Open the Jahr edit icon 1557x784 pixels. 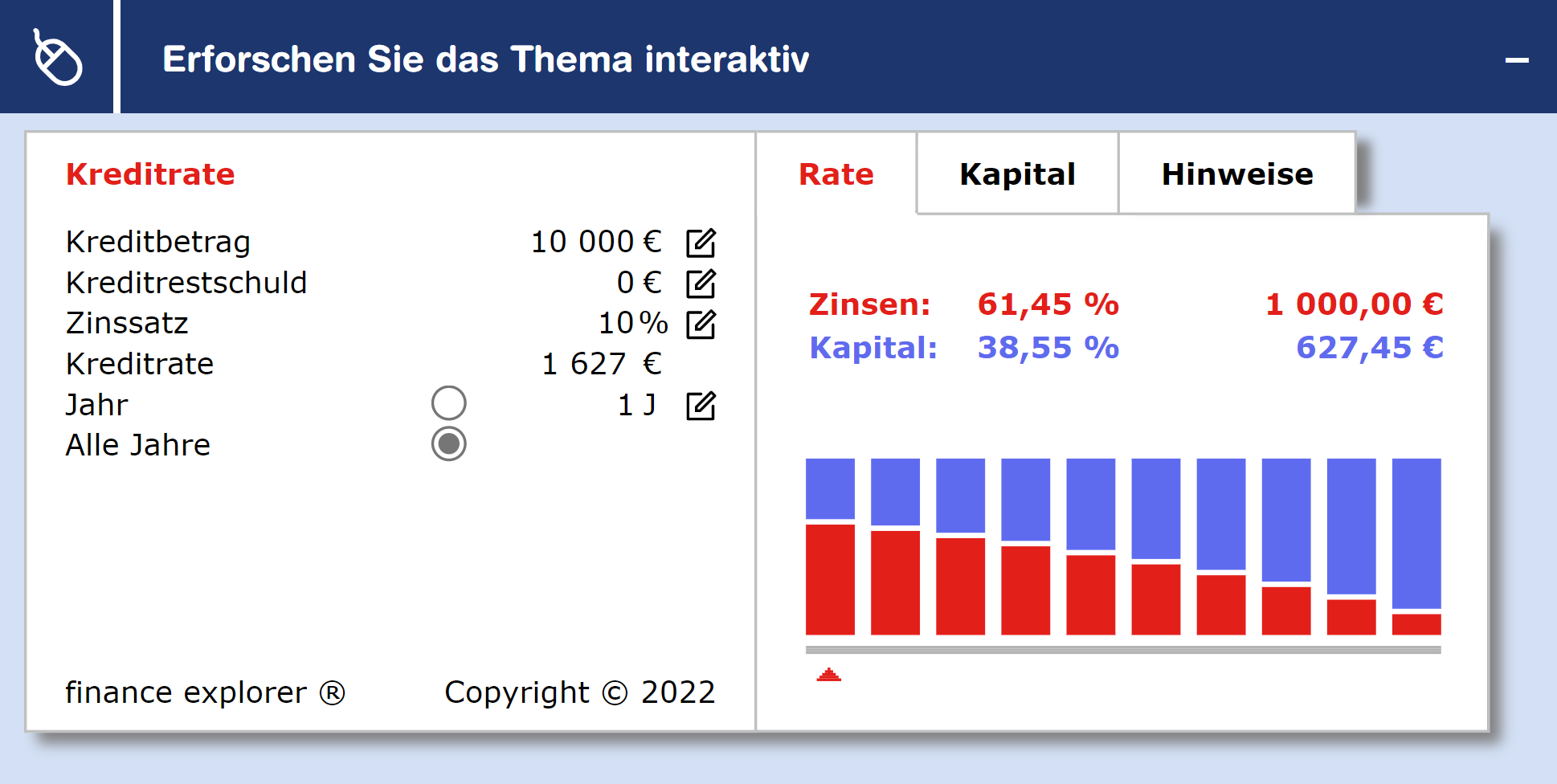pyautogui.click(x=701, y=406)
